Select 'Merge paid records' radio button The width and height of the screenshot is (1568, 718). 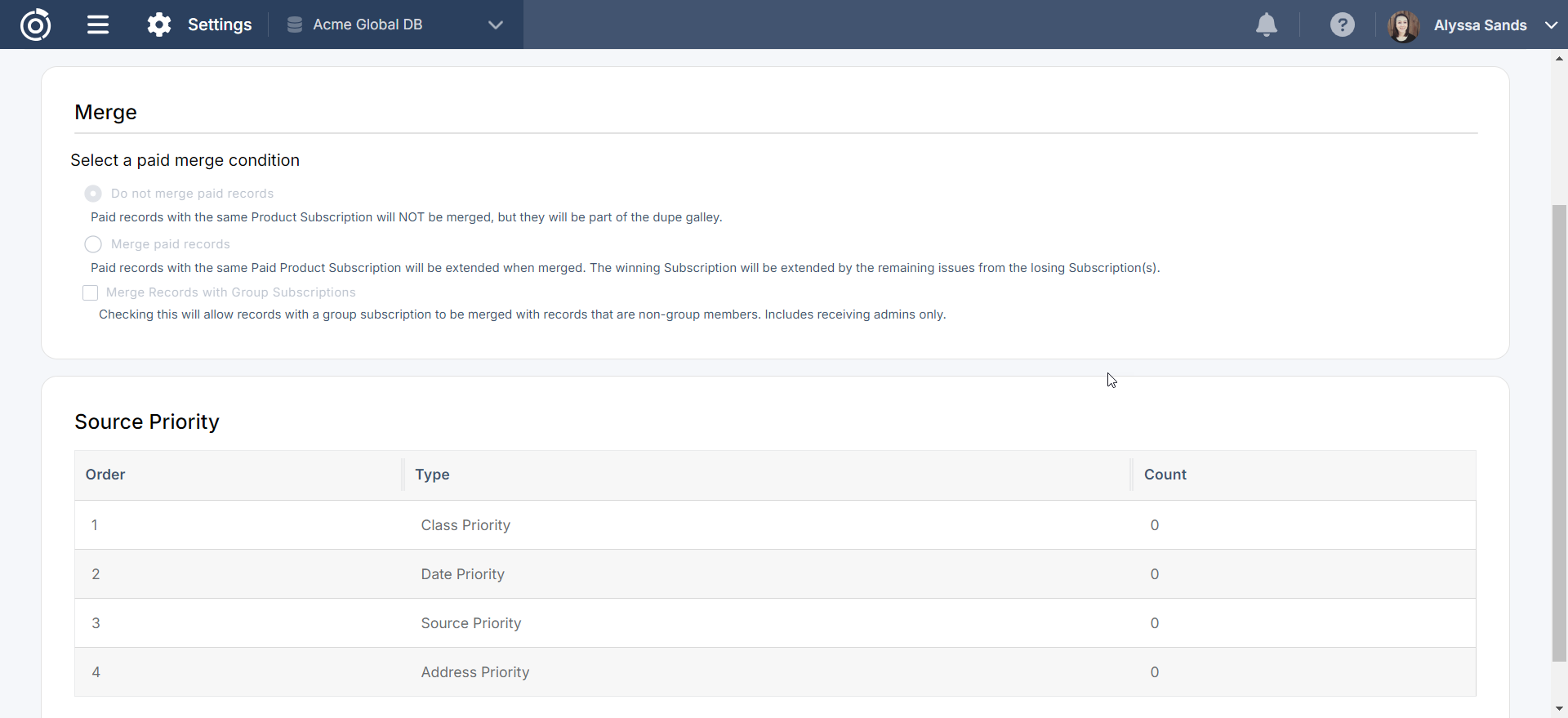tap(93, 244)
